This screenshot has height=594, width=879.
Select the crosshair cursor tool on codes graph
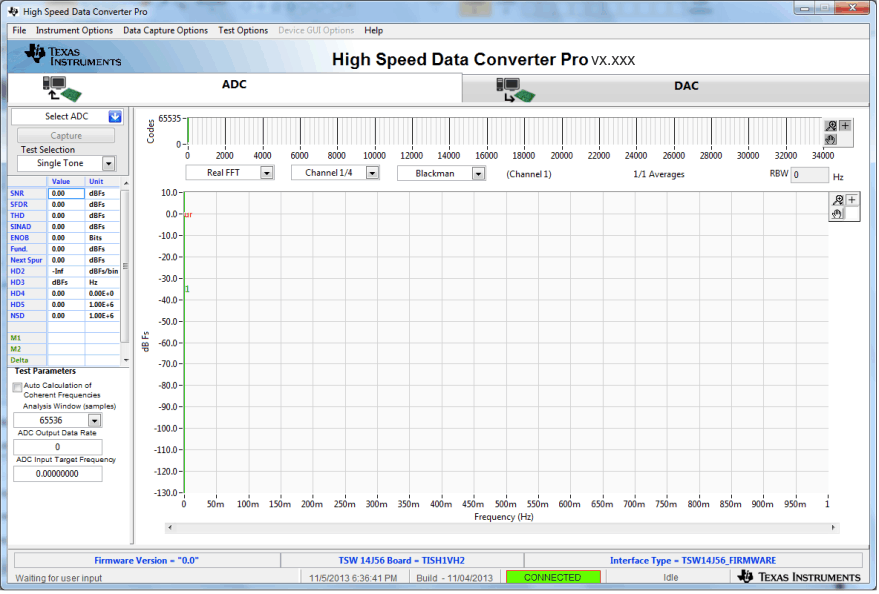845,126
